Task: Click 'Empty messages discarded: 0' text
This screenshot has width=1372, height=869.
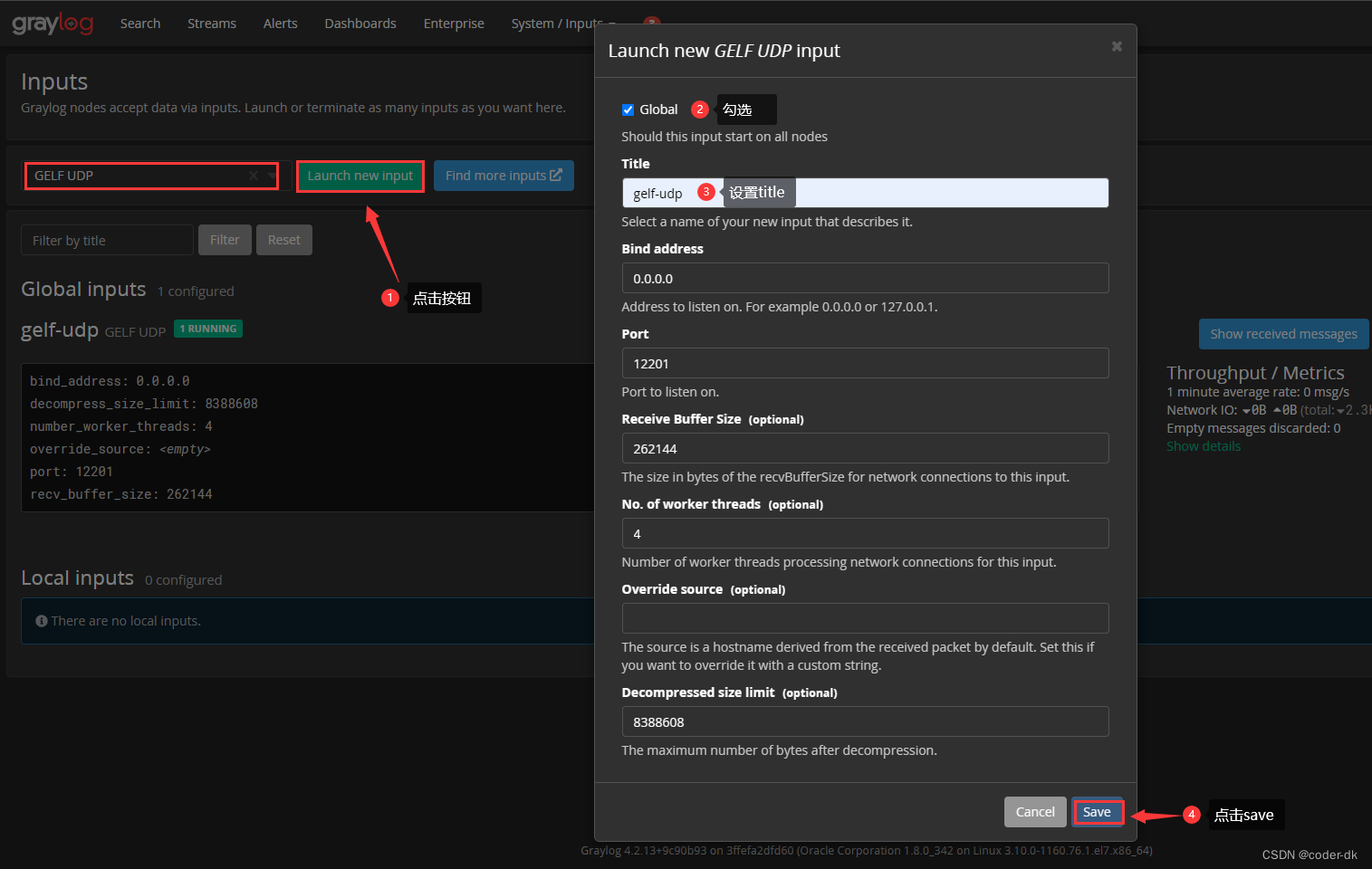Action: (1253, 428)
